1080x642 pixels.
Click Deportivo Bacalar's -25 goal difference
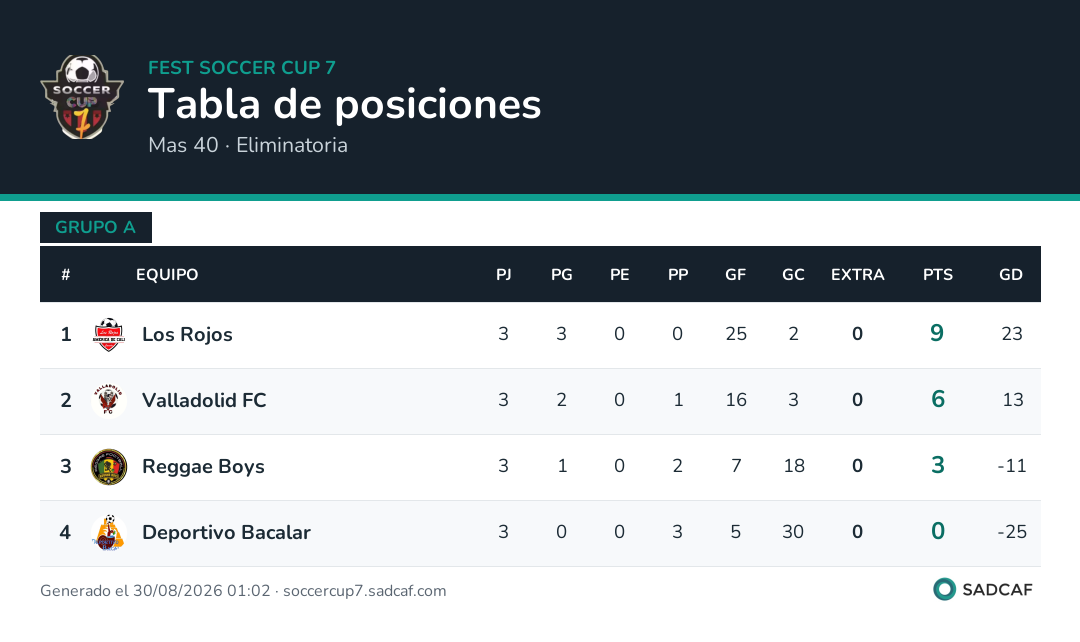coord(1012,532)
